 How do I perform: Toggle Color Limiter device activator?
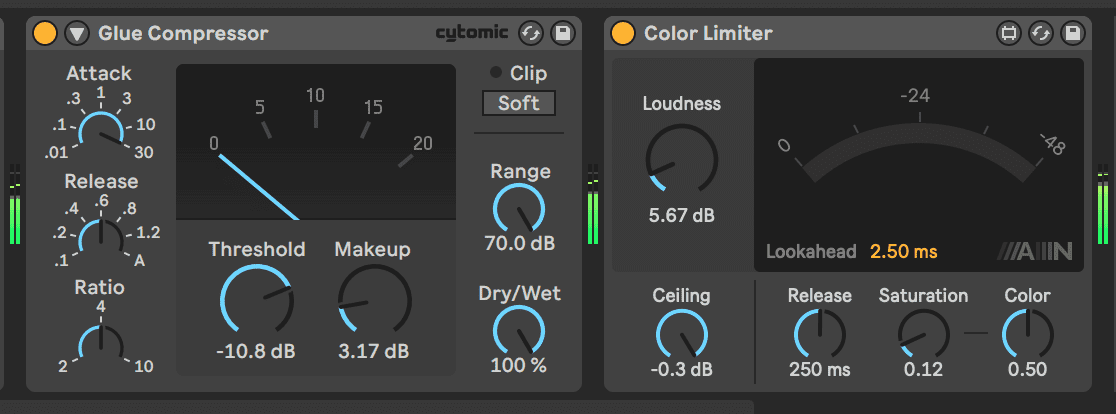(623, 33)
